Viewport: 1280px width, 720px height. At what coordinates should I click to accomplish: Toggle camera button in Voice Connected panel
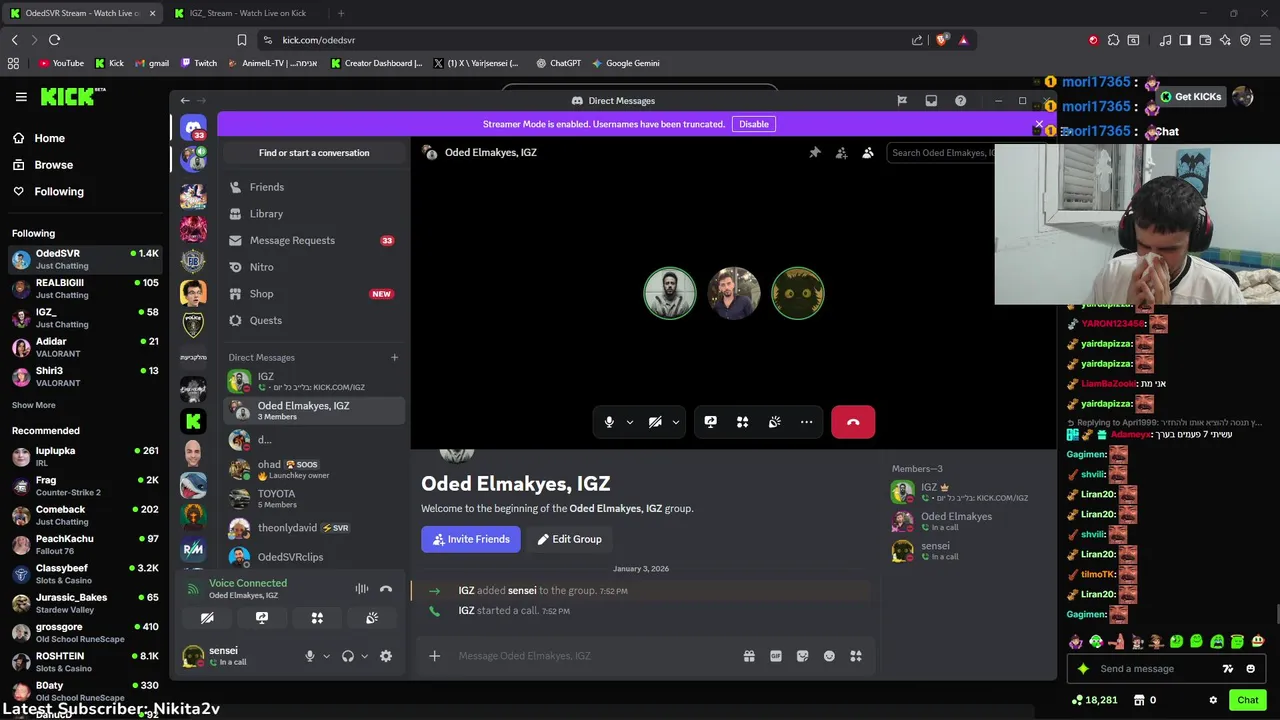pos(207,618)
